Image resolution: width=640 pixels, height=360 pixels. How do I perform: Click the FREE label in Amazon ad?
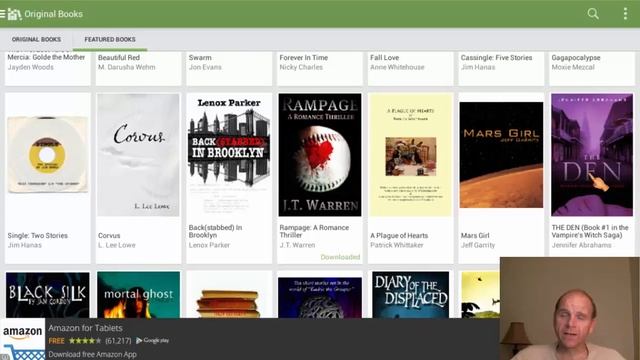click(56, 340)
